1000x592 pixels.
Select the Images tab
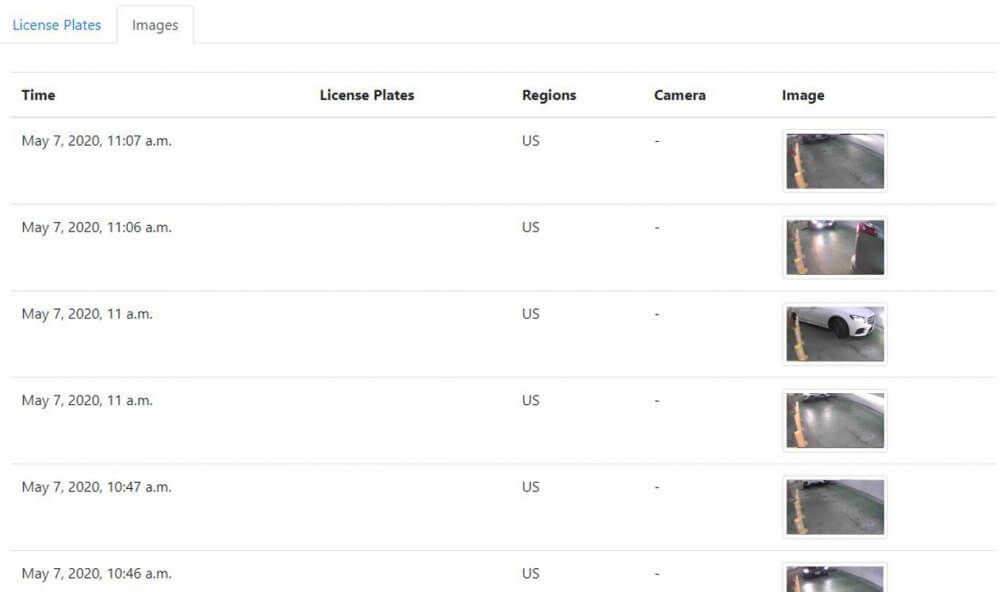[155, 25]
